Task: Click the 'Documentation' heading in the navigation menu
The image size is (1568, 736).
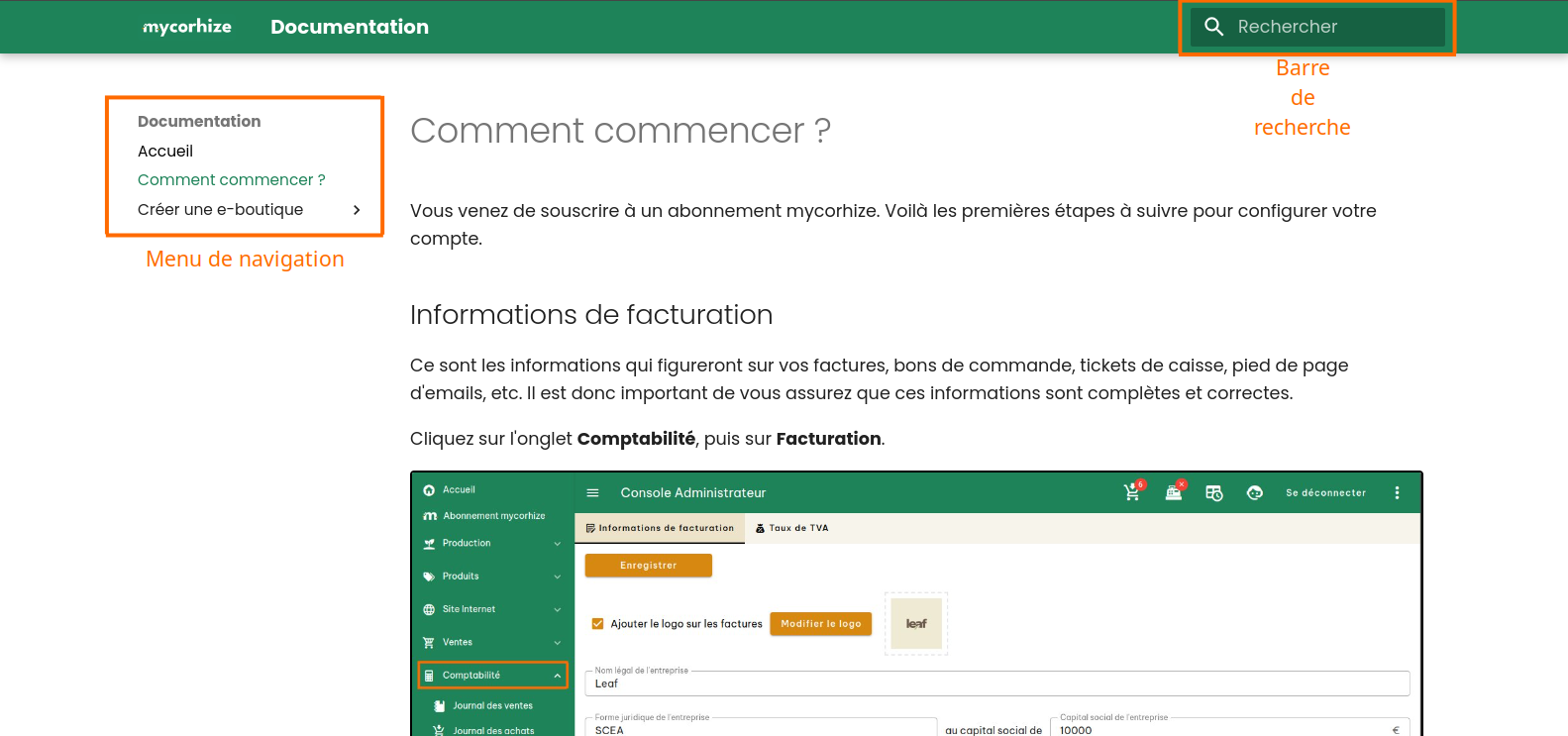Action: 199,122
